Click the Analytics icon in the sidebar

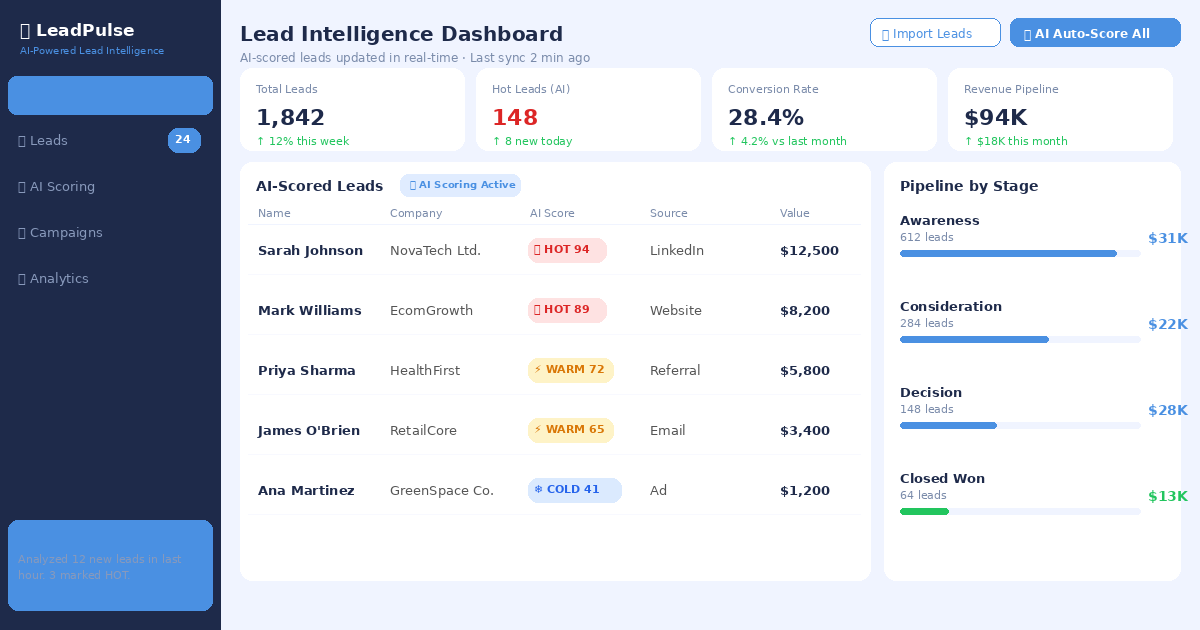(19, 278)
